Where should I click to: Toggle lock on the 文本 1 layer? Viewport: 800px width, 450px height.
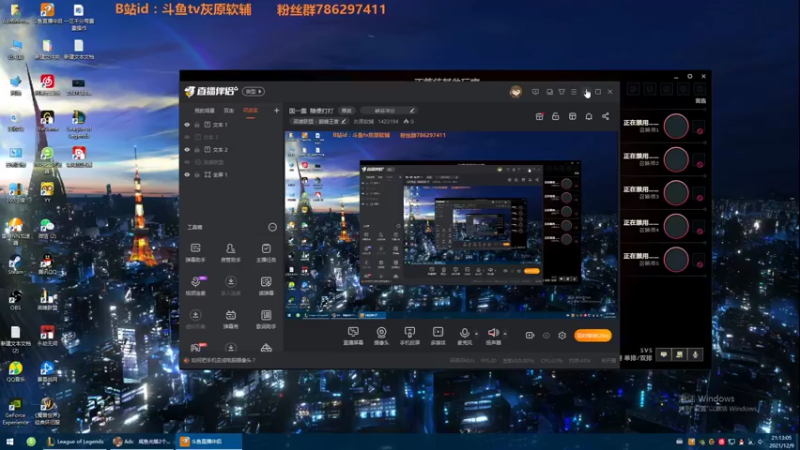(197, 124)
